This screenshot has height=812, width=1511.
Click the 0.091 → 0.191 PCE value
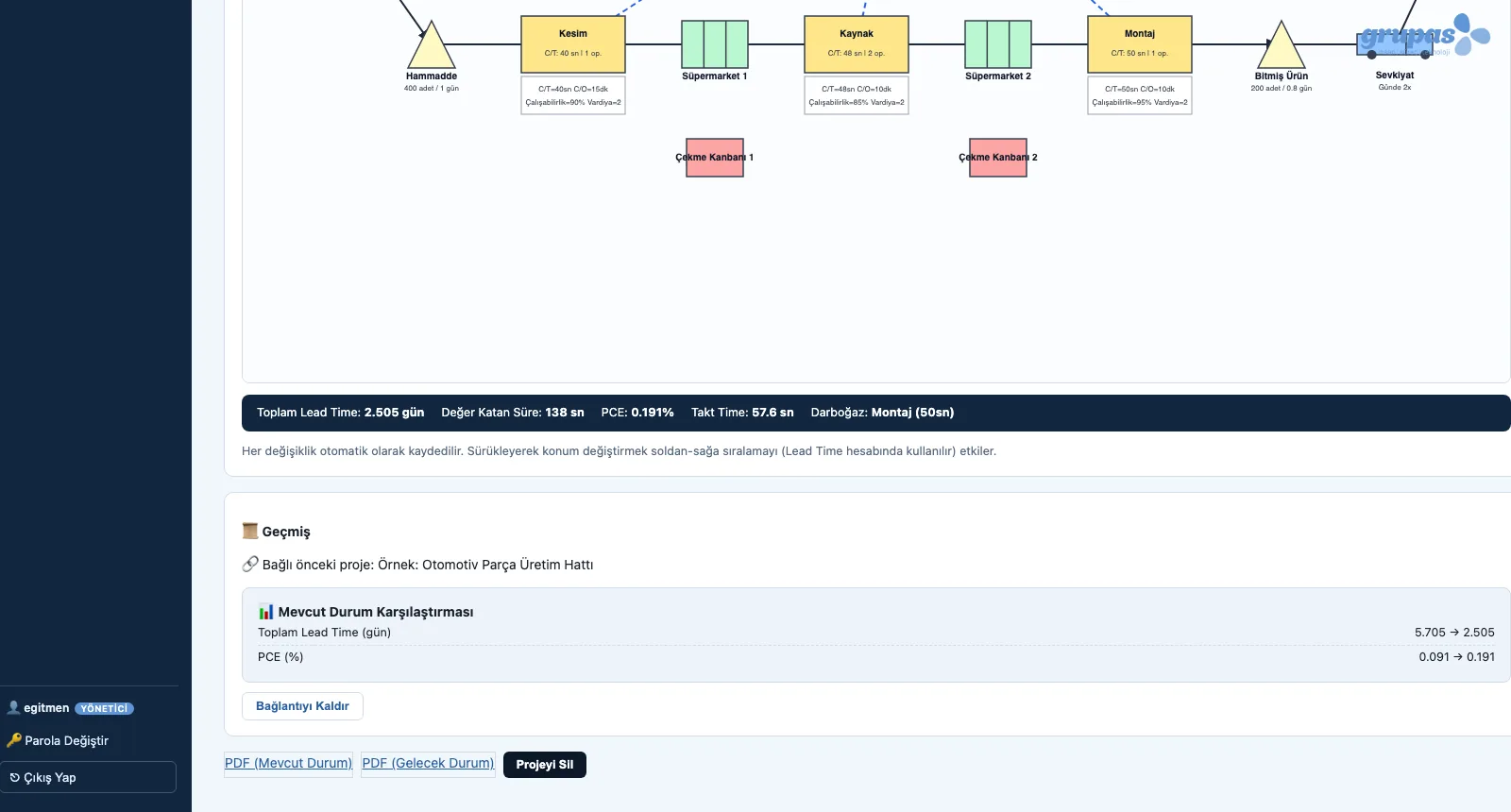coord(1456,657)
